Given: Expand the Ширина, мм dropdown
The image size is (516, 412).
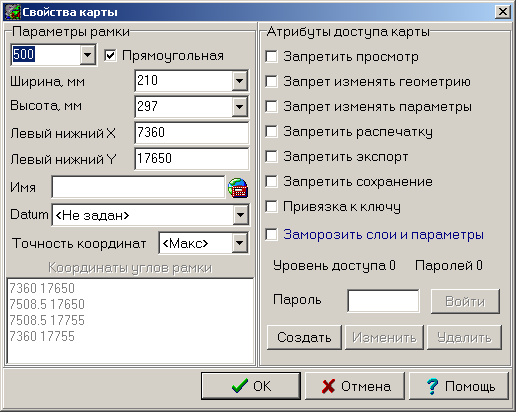Looking at the screenshot, I should click(240, 80).
